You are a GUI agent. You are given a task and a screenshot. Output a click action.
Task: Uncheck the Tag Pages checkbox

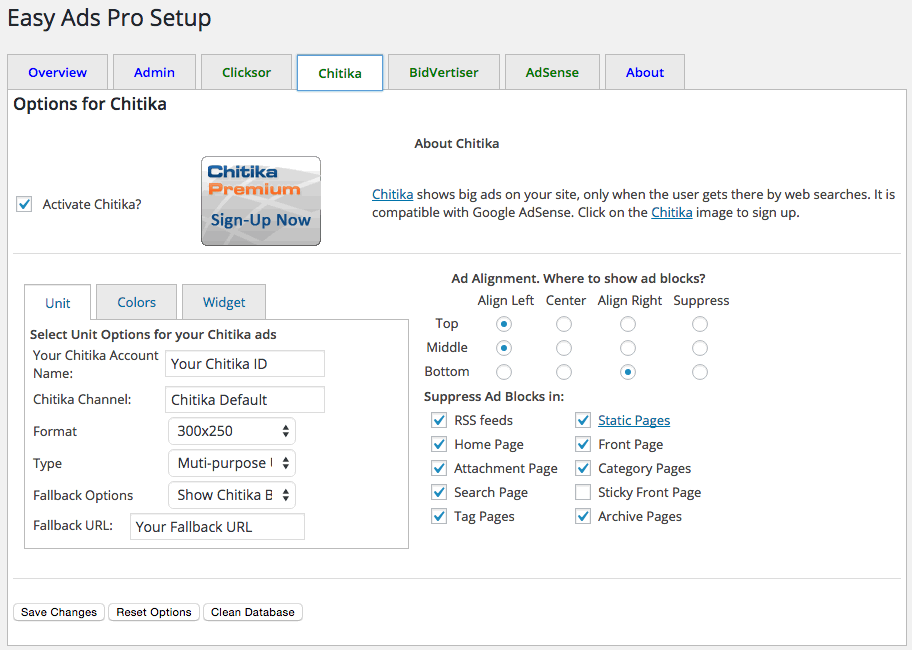click(x=439, y=516)
